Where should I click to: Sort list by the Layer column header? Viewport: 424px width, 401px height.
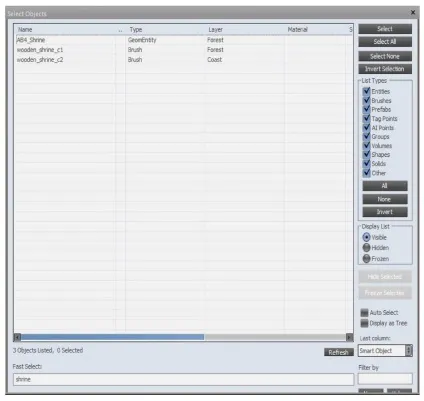click(245, 30)
